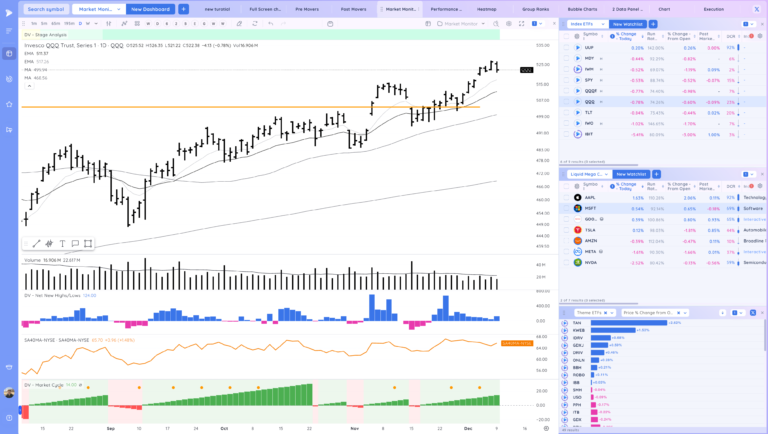768x434 pixels.
Task: Open the Bubble Charts tab
Action: (x=582, y=8)
